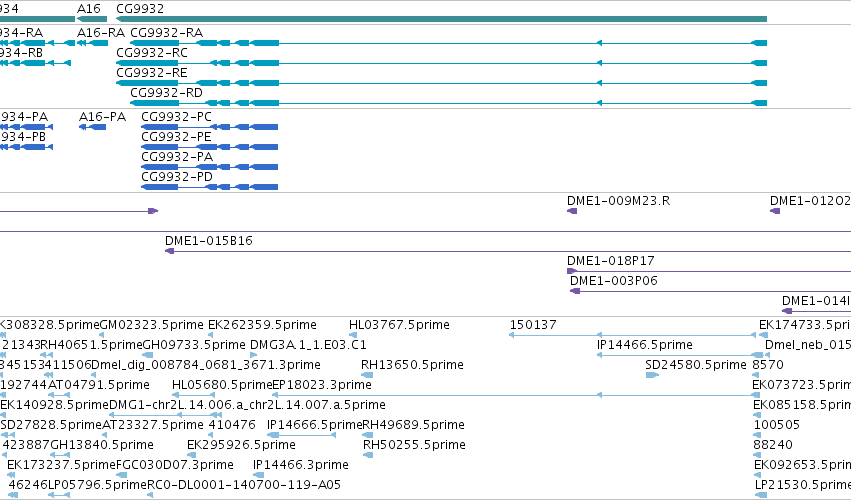Select BAC clone DME1-018P17
The width and height of the screenshot is (851, 500).
click(x=709, y=271)
